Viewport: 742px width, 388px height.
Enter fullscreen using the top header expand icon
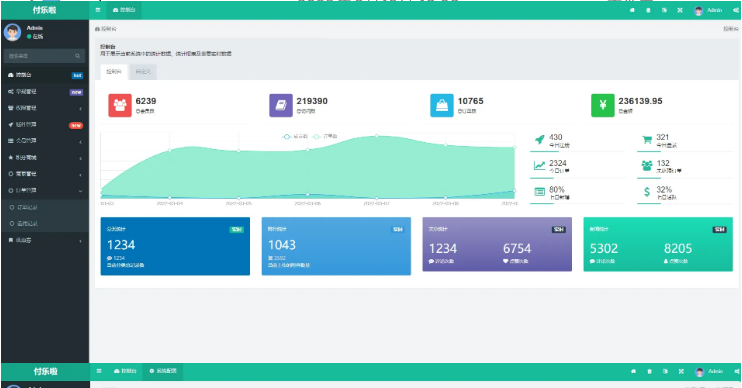(680, 10)
